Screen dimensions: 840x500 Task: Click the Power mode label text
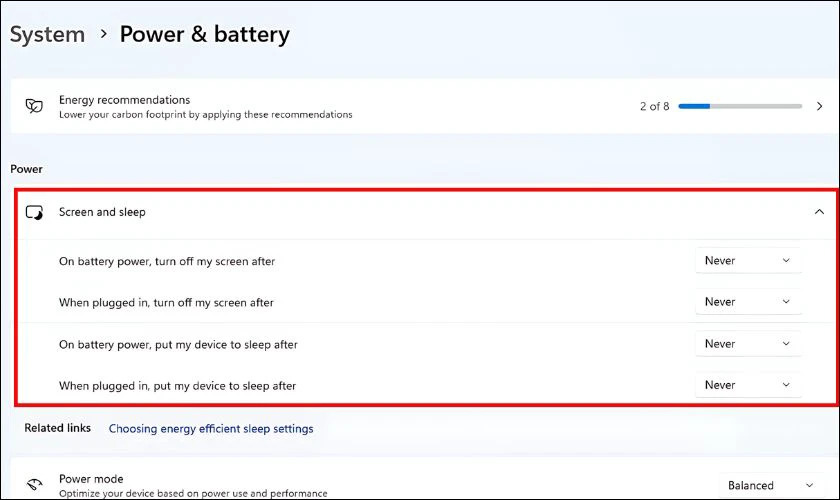click(x=91, y=479)
